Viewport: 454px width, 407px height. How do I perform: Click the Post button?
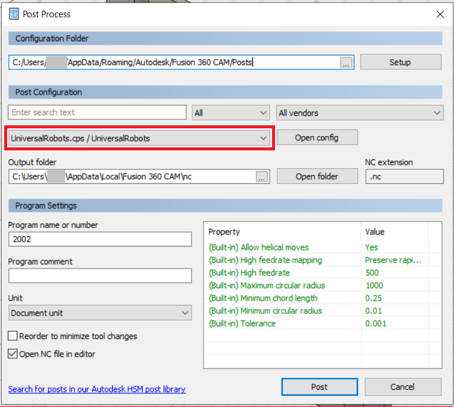tap(319, 387)
